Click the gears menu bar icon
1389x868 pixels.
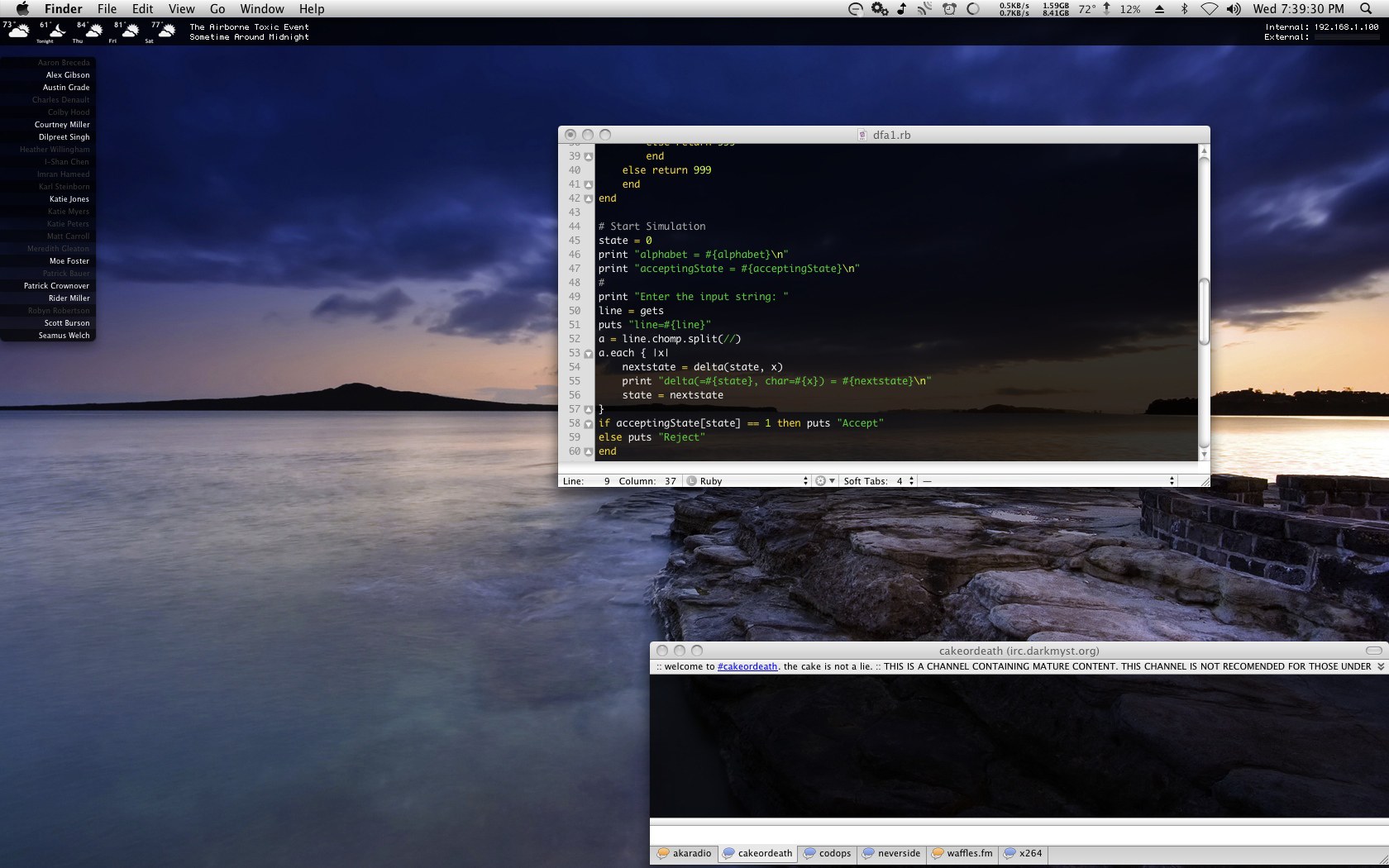[x=880, y=9]
